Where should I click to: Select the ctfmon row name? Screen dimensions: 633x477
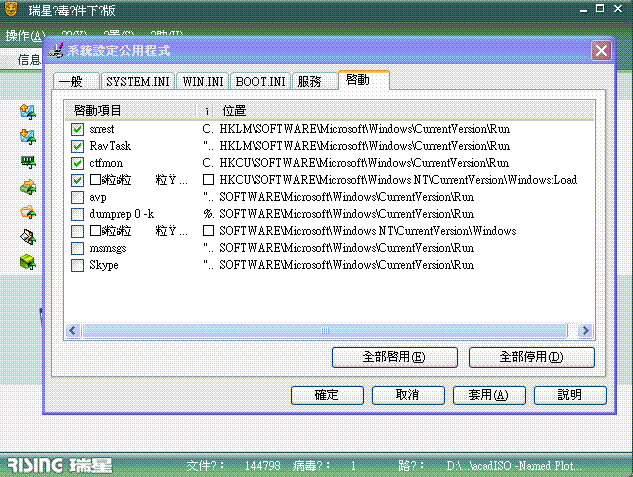tap(106, 163)
